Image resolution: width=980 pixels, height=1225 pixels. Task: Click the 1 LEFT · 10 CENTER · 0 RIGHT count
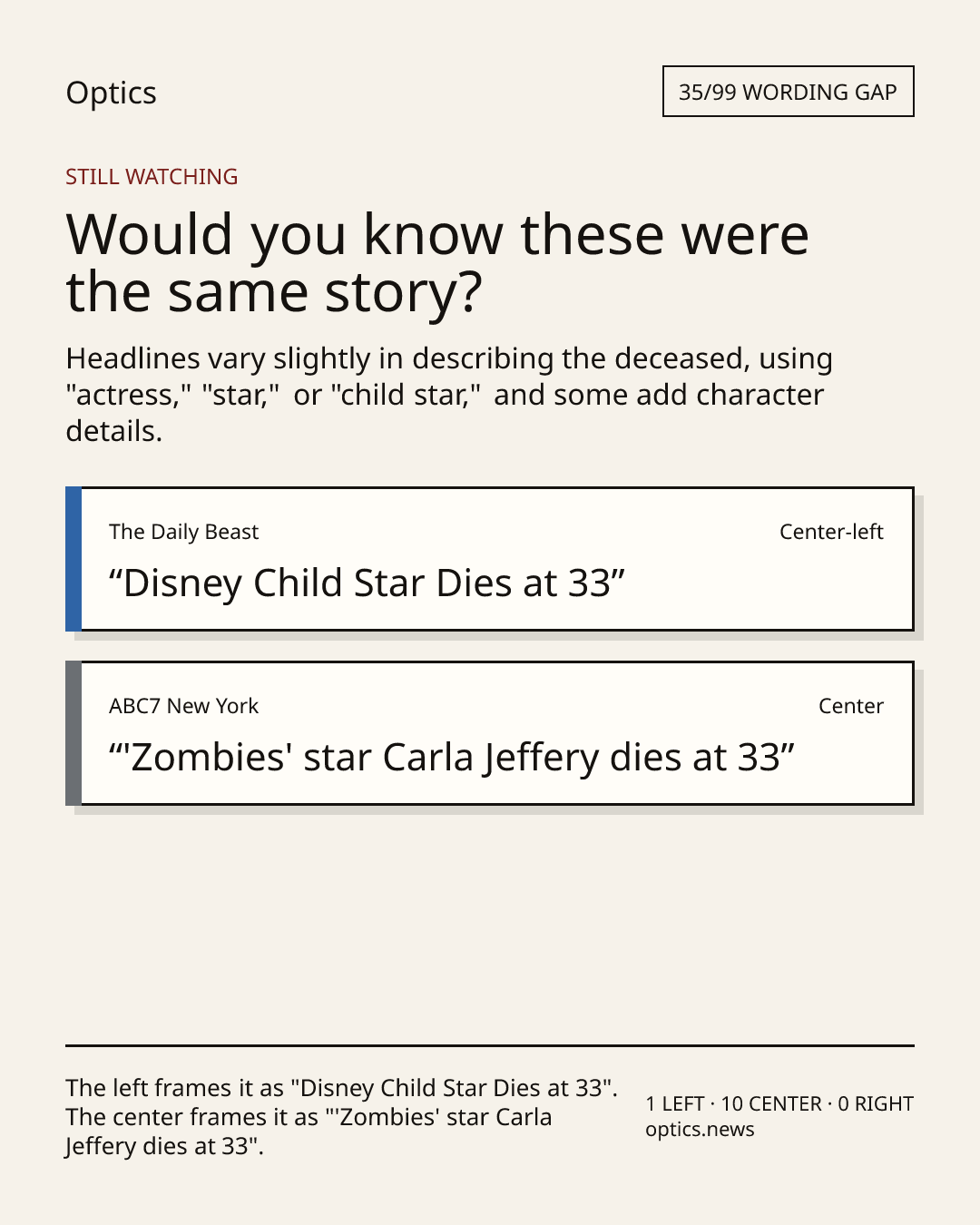coord(779,1103)
